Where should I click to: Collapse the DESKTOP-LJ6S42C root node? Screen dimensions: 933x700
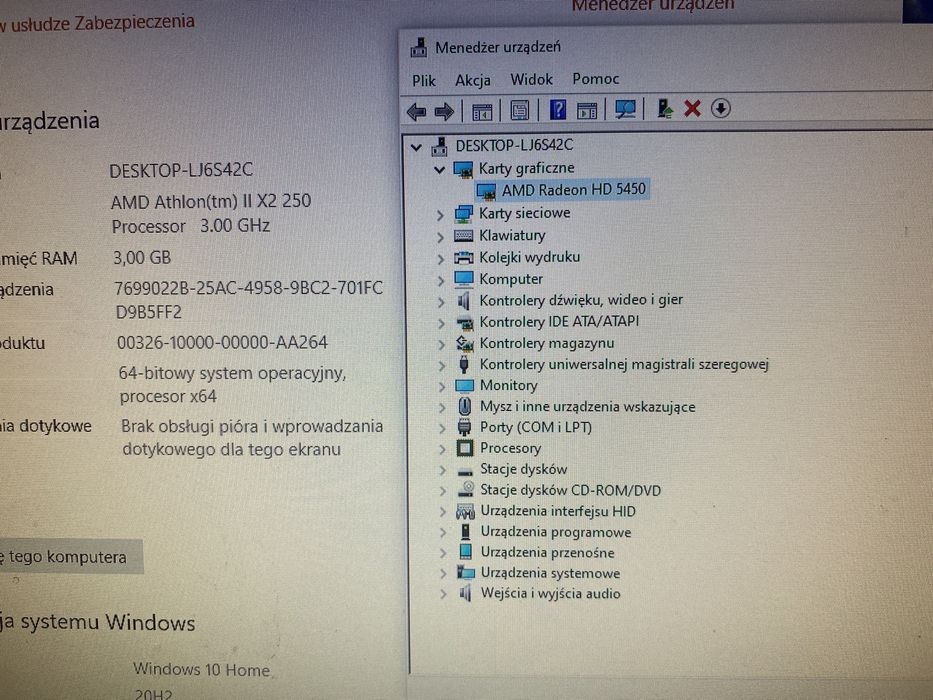[417, 146]
